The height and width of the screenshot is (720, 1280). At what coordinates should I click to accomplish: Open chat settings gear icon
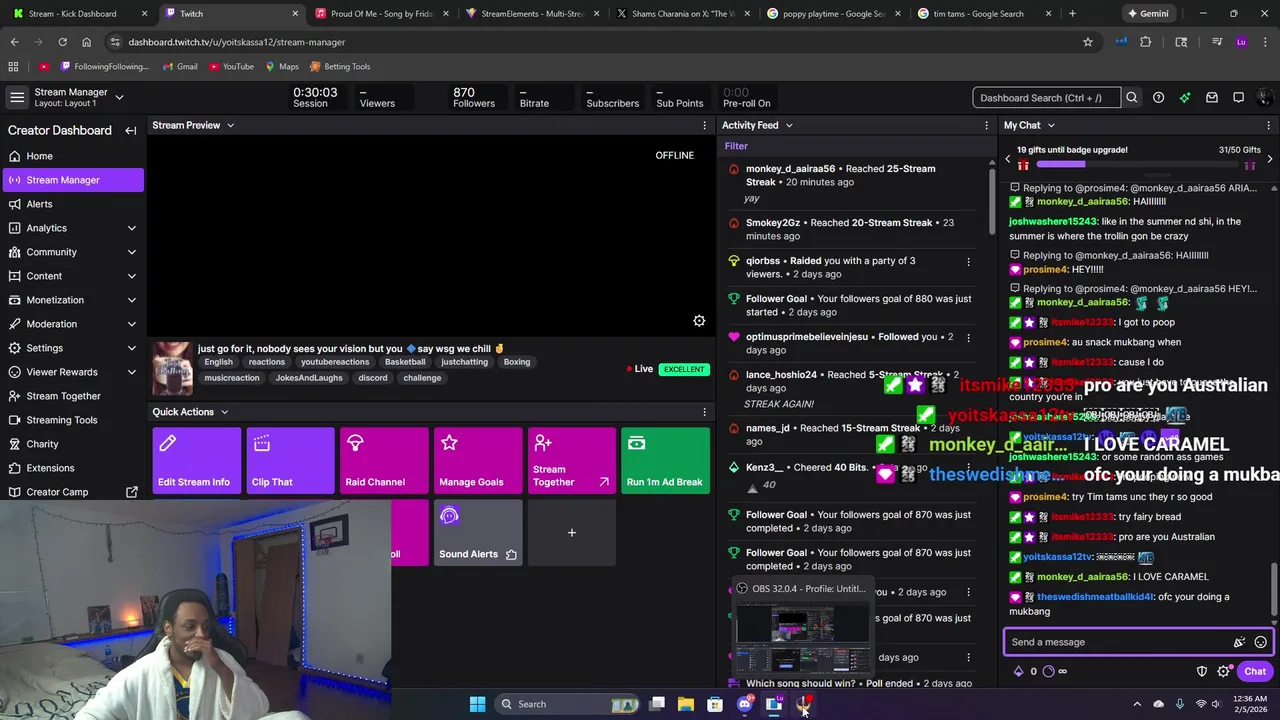[x=1223, y=671]
